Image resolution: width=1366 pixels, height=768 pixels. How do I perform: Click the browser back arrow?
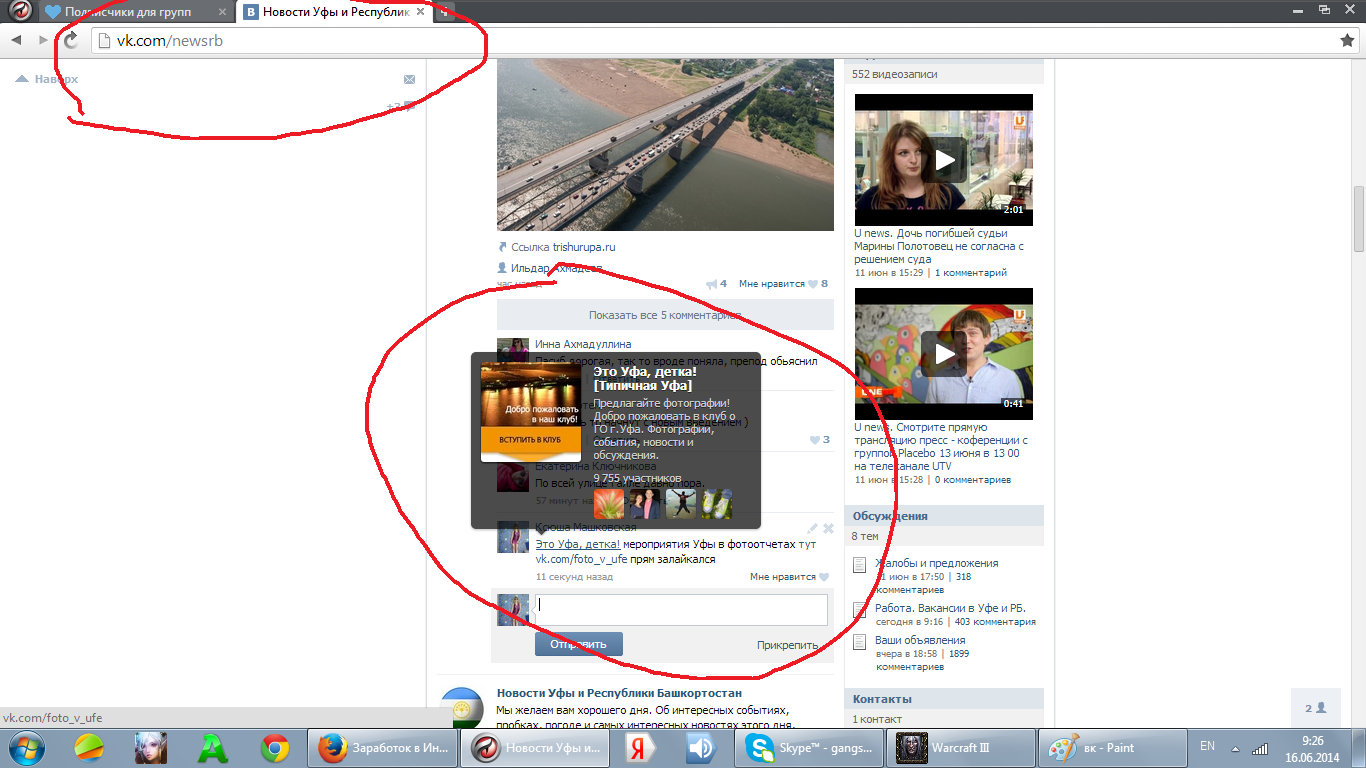point(17,40)
